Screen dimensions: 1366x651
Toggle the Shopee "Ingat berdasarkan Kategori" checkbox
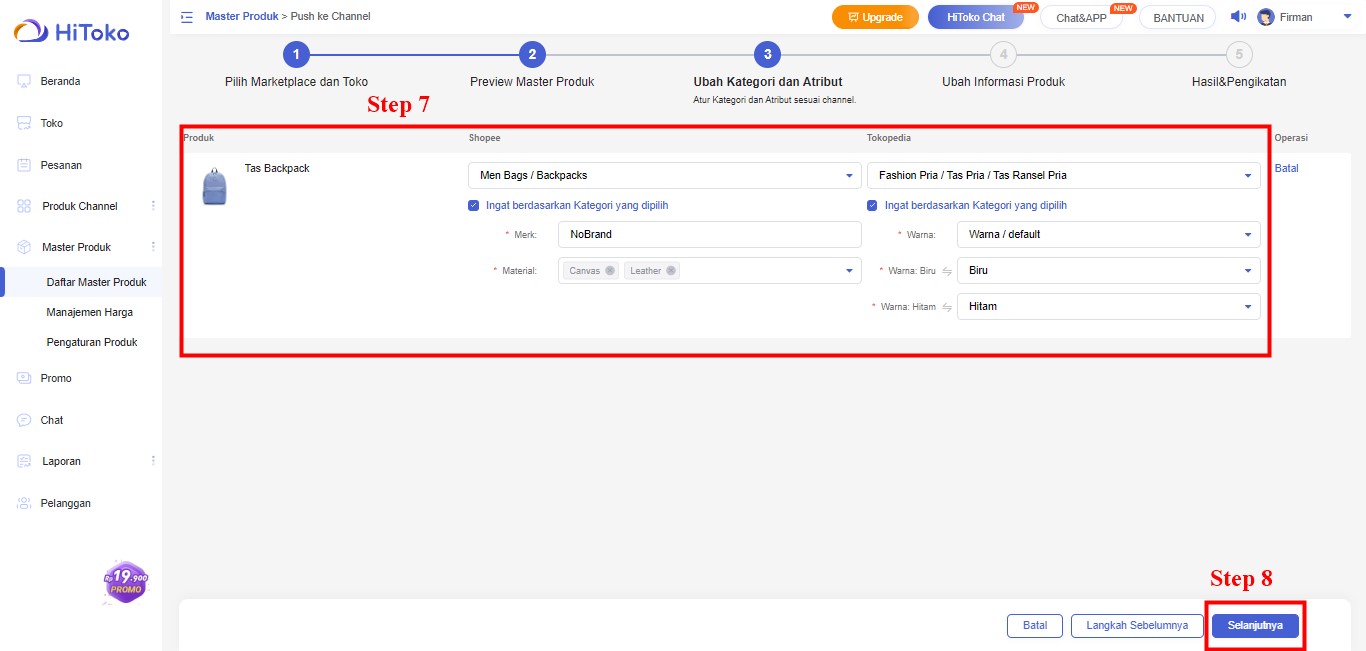pos(474,206)
